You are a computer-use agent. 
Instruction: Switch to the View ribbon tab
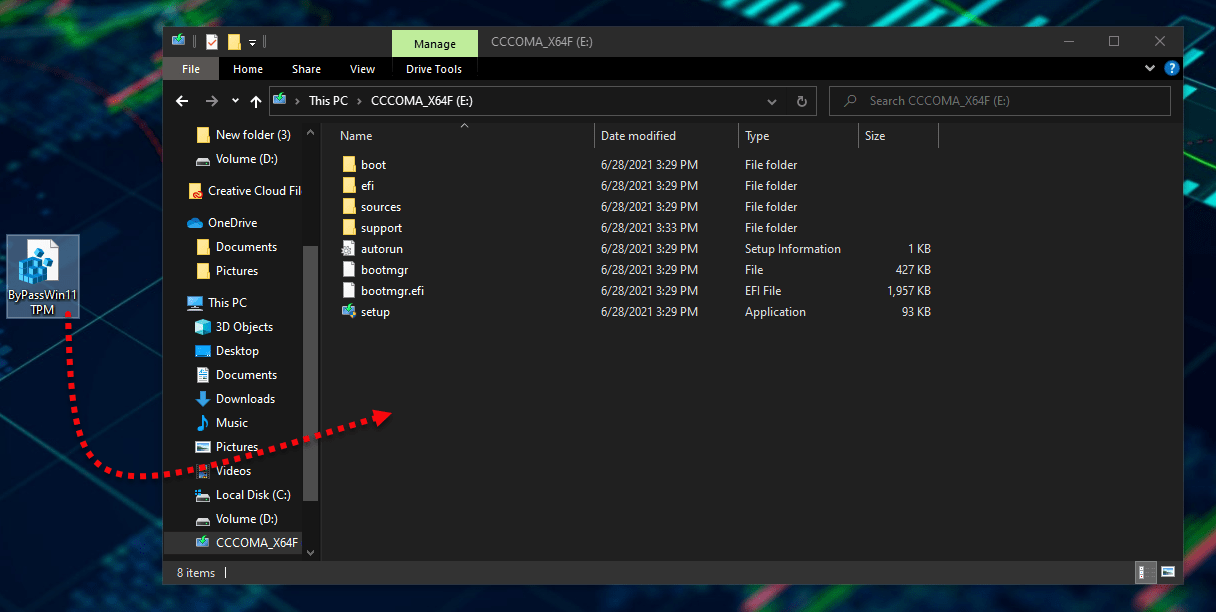pyautogui.click(x=363, y=69)
